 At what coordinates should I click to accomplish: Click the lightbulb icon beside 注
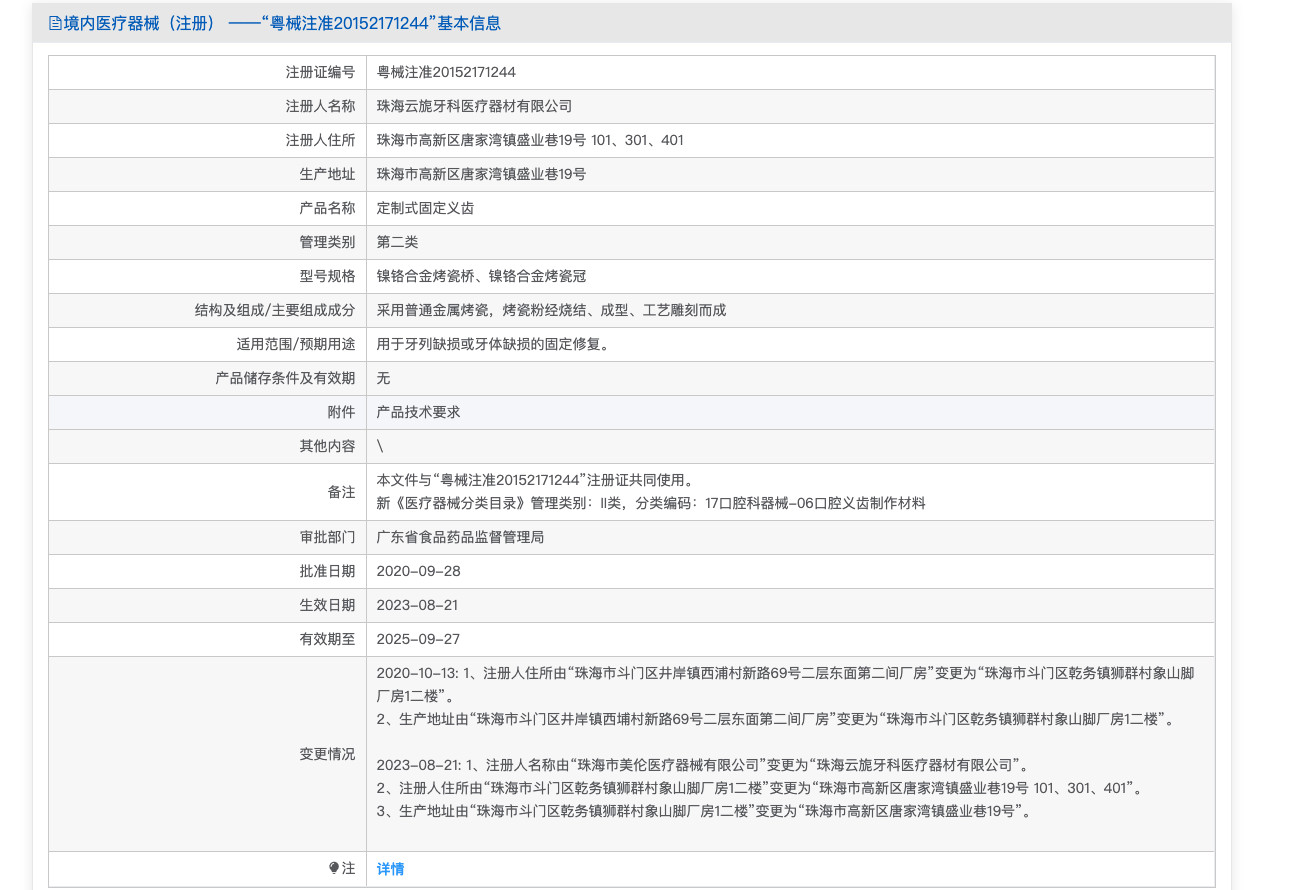pyautogui.click(x=334, y=868)
